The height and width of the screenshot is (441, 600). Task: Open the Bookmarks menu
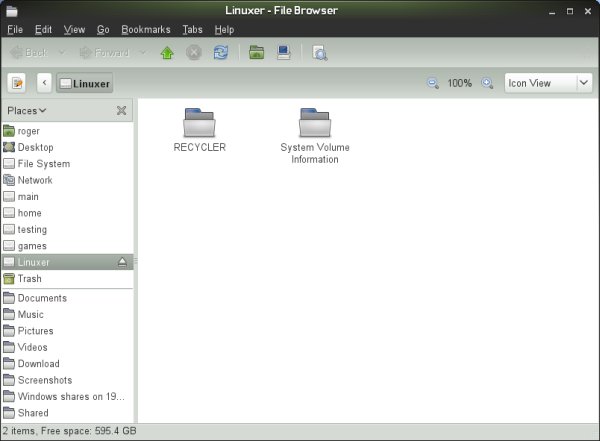[146, 29]
